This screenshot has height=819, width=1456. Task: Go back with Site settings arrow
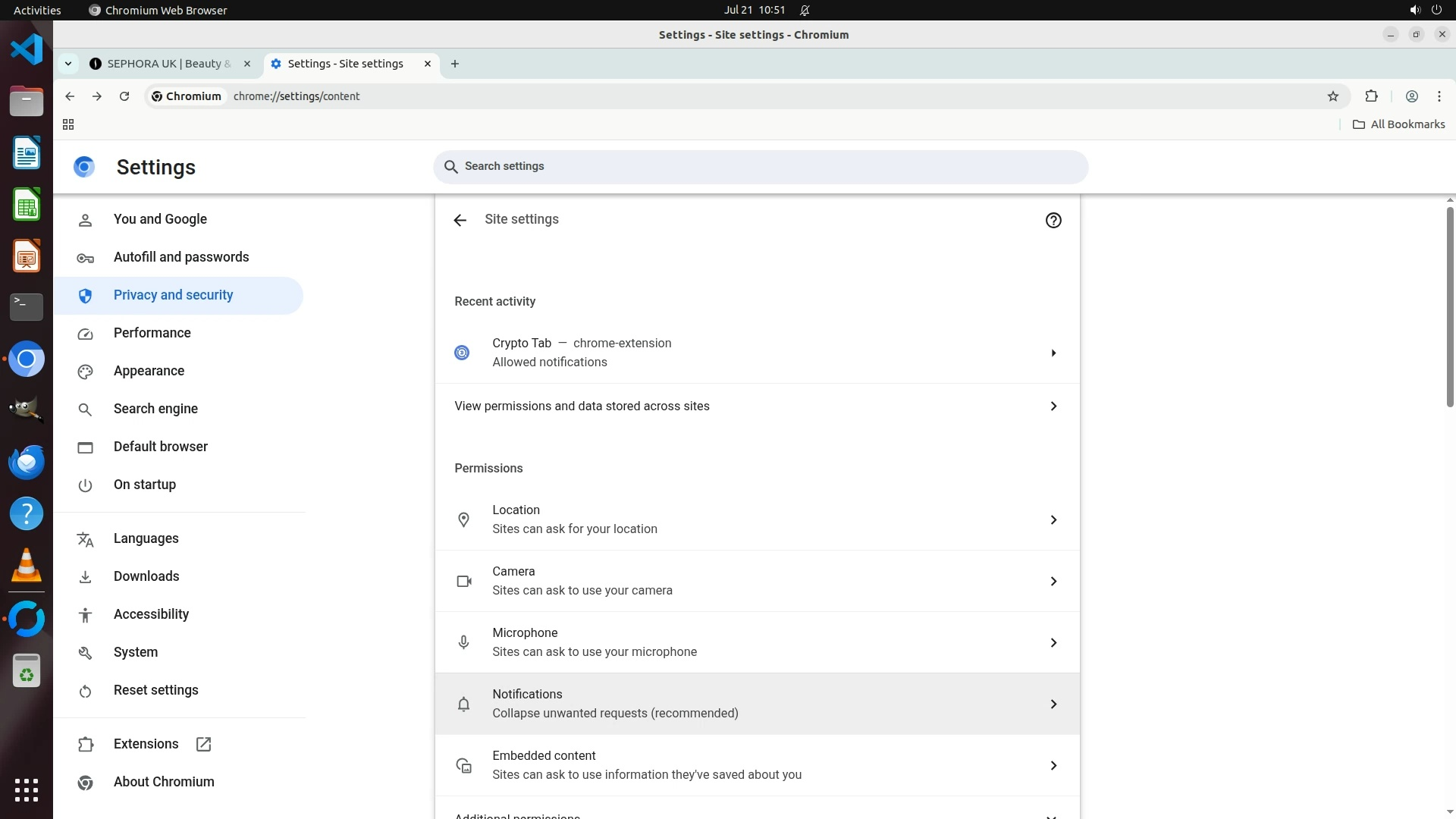coord(460,220)
